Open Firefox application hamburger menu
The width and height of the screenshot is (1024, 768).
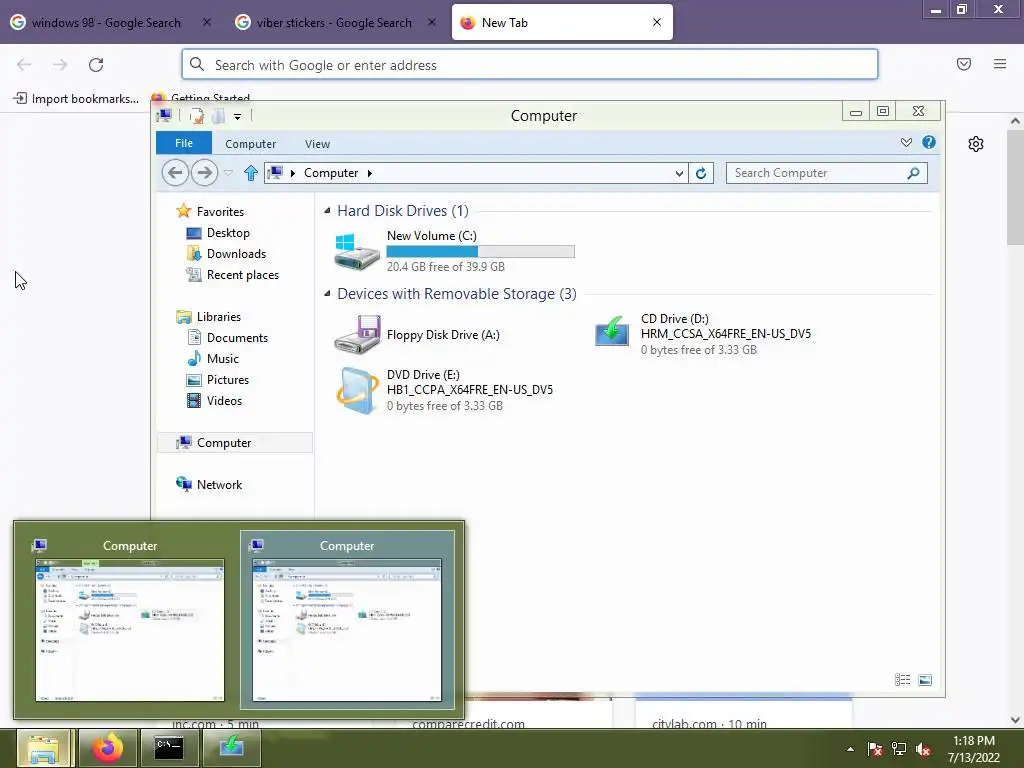1000,64
